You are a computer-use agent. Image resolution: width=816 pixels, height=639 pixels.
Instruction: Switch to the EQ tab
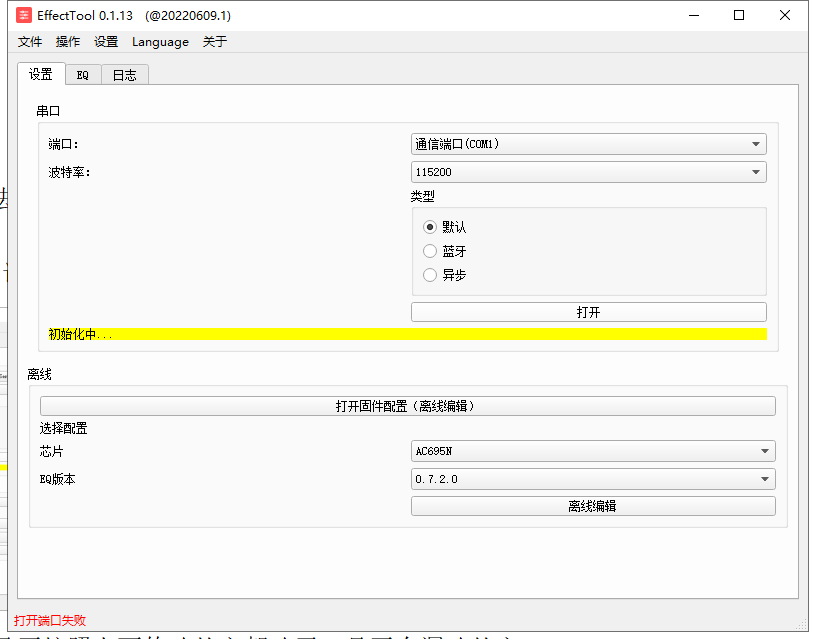tap(83, 75)
